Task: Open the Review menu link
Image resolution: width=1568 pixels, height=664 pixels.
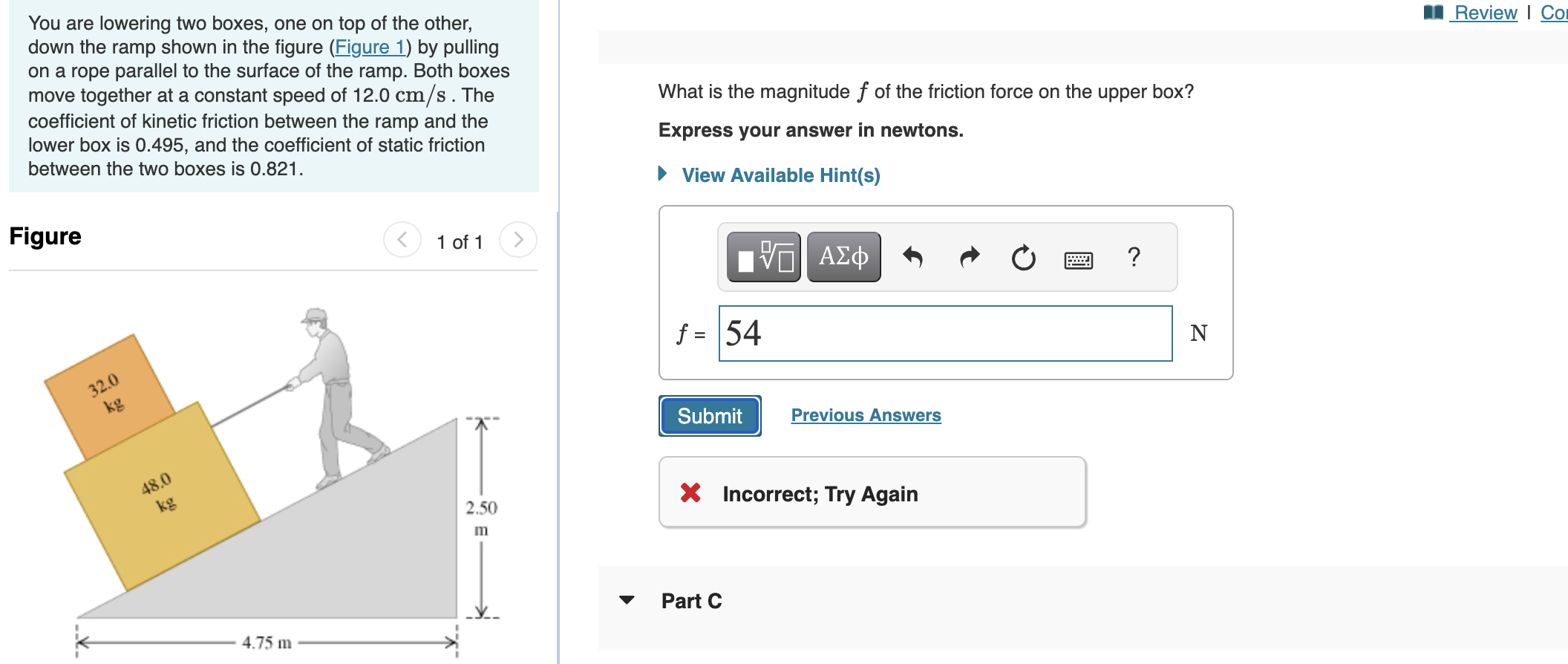Action: (x=1485, y=12)
